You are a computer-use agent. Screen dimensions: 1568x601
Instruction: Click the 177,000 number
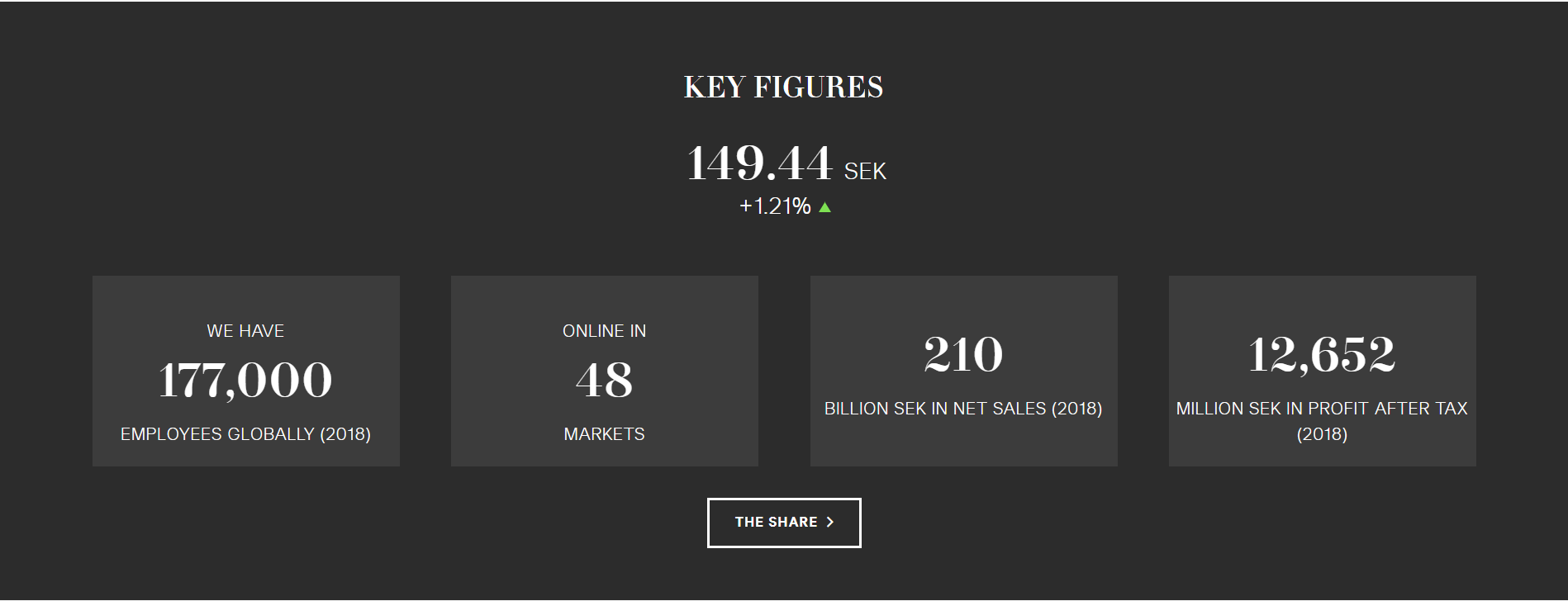(x=245, y=381)
